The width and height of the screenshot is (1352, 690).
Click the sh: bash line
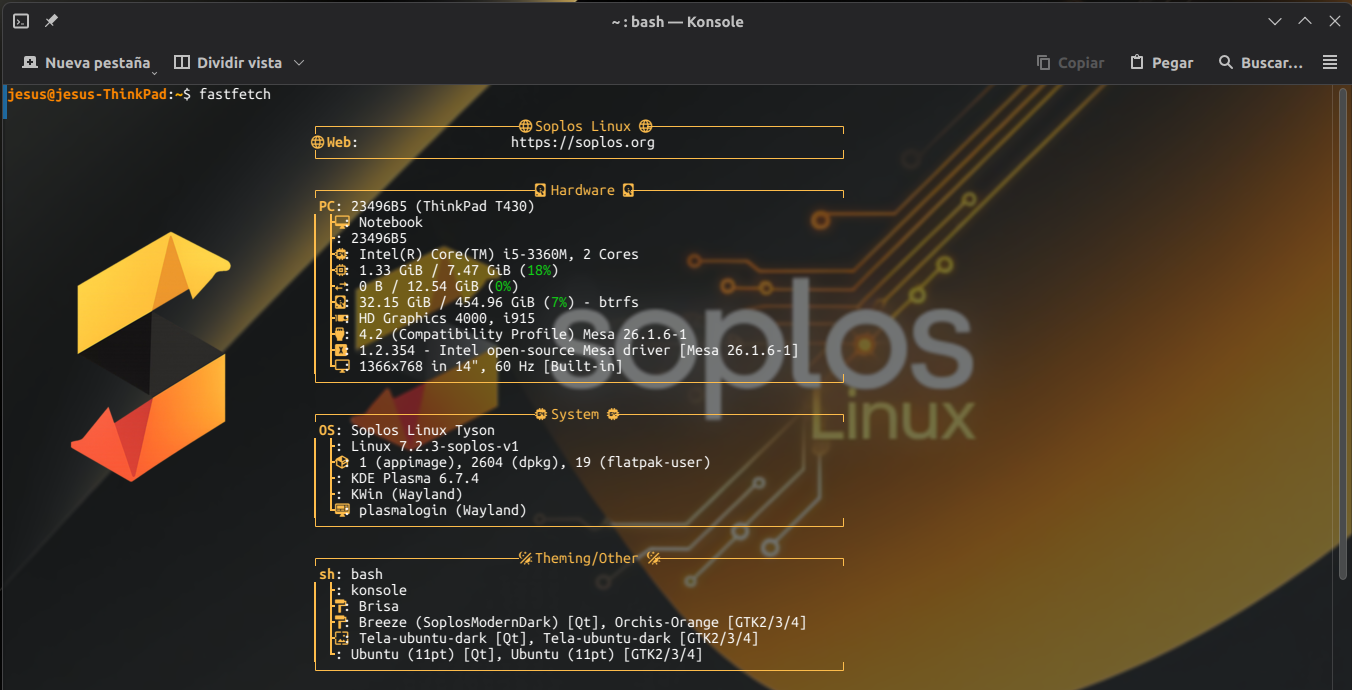click(351, 574)
